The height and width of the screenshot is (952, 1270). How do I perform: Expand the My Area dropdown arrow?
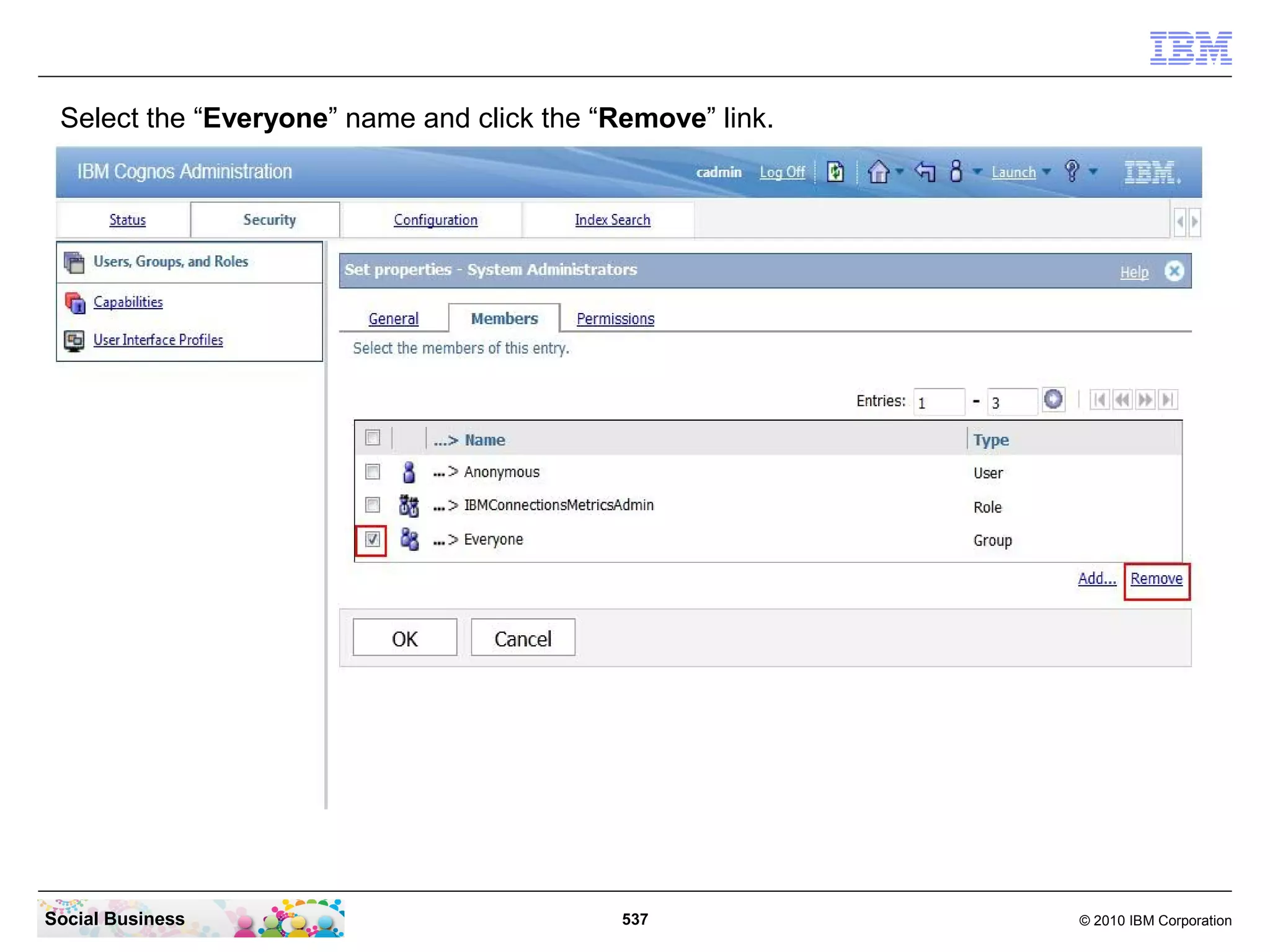click(977, 172)
